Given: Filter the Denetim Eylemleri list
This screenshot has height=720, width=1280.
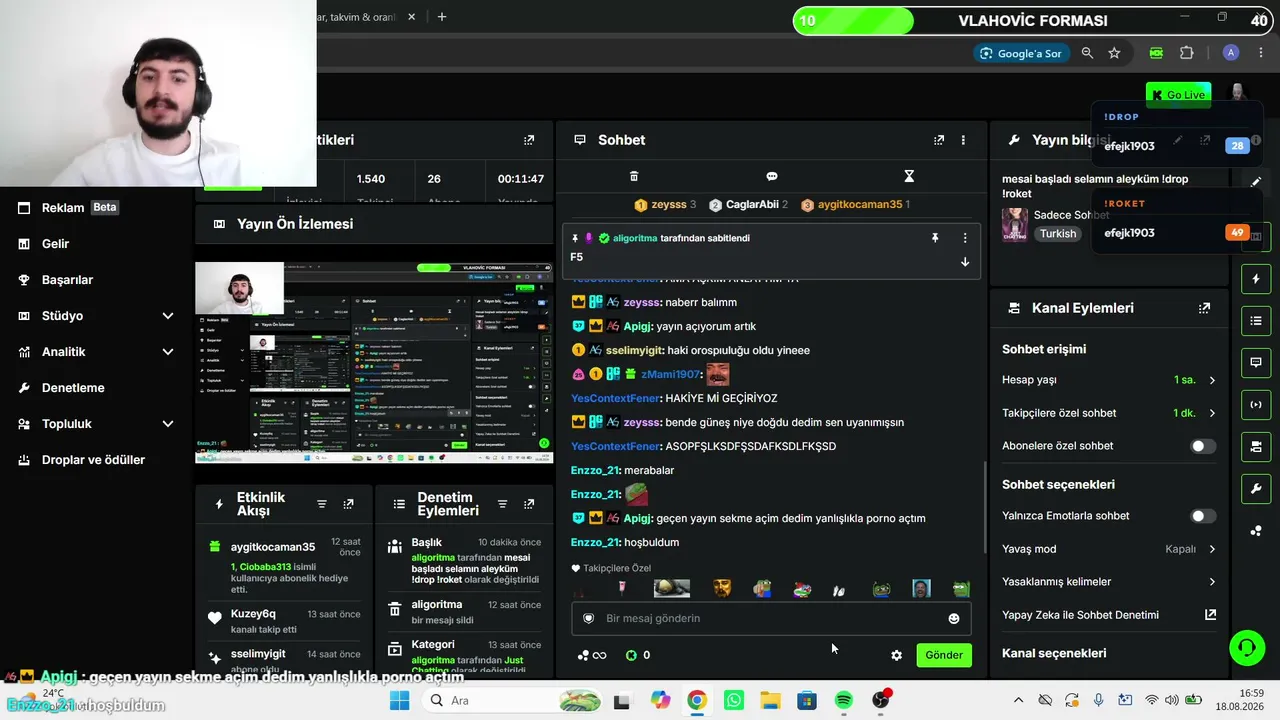Looking at the screenshot, I should pyautogui.click(x=503, y=504).
